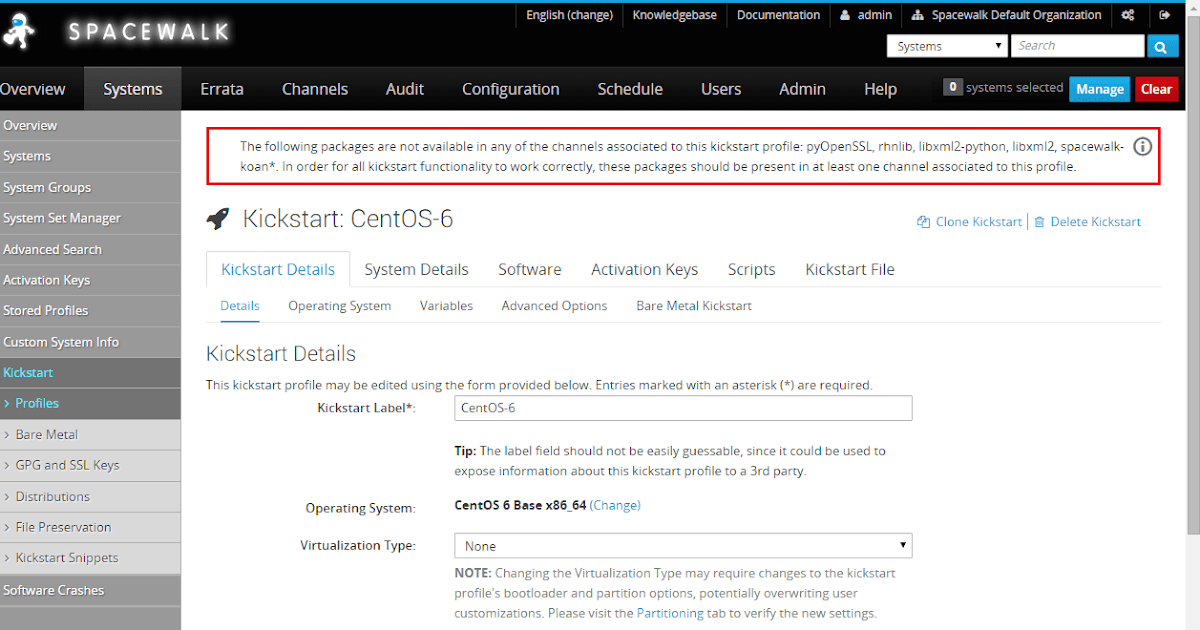The height and width of the screenshot is (630, 1200).
Task: Open Spacewalk Default Organization link
Action: pyautogui.click(x=1007, y=15)
